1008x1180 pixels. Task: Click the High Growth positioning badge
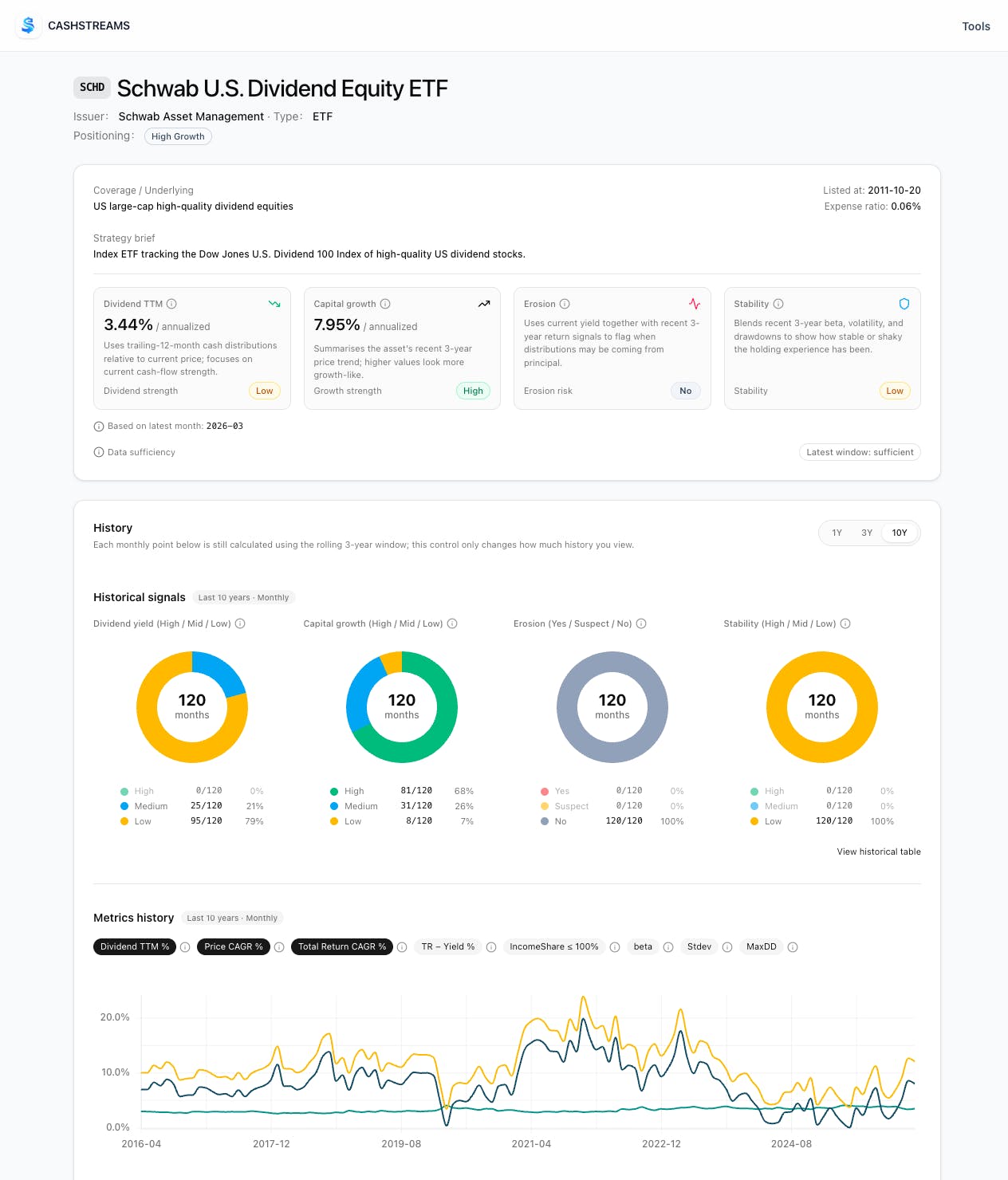pyautogui.click(x=178, y=136)
